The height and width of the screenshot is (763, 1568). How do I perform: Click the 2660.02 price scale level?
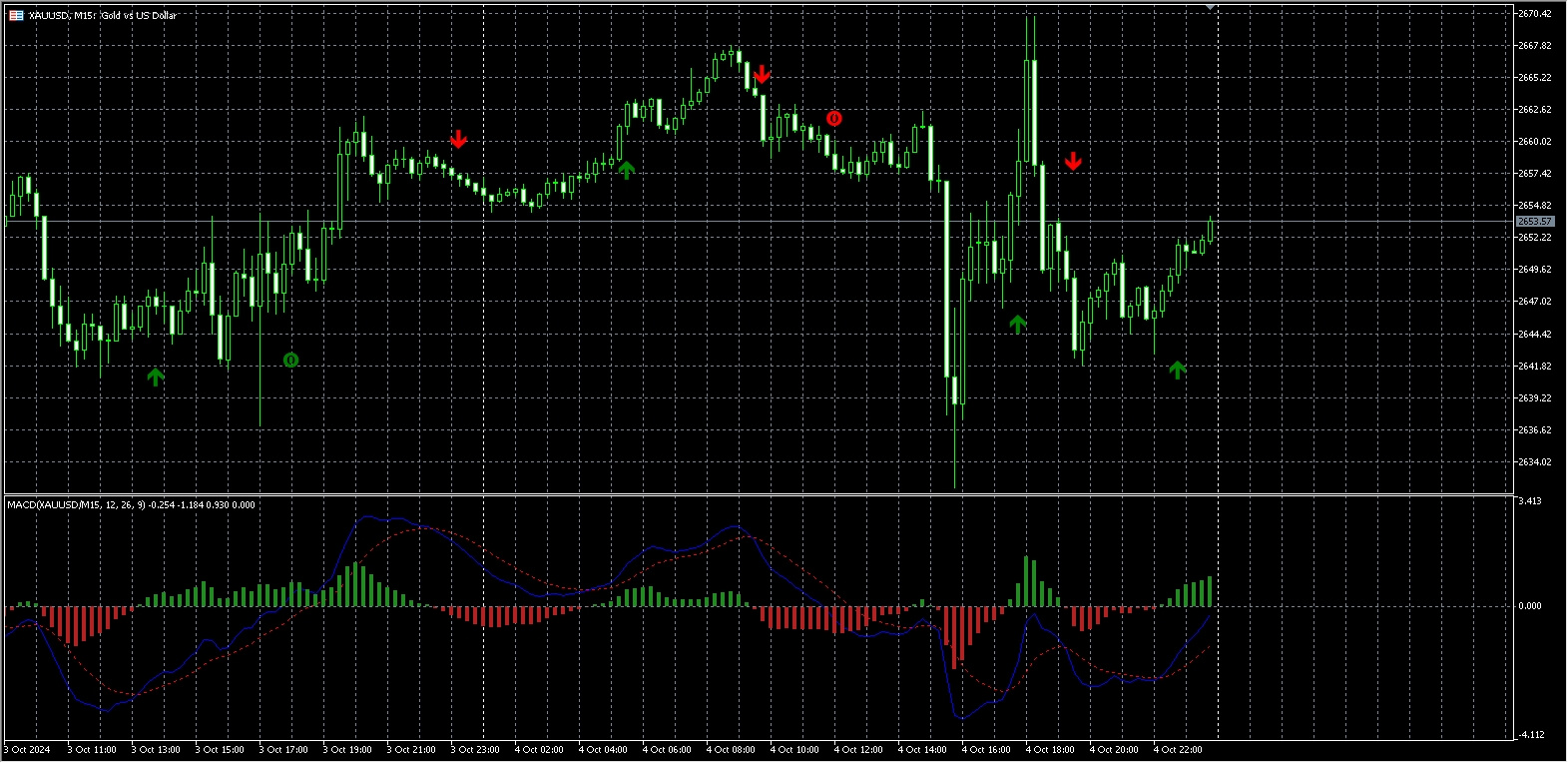[x=1535, y=141]
